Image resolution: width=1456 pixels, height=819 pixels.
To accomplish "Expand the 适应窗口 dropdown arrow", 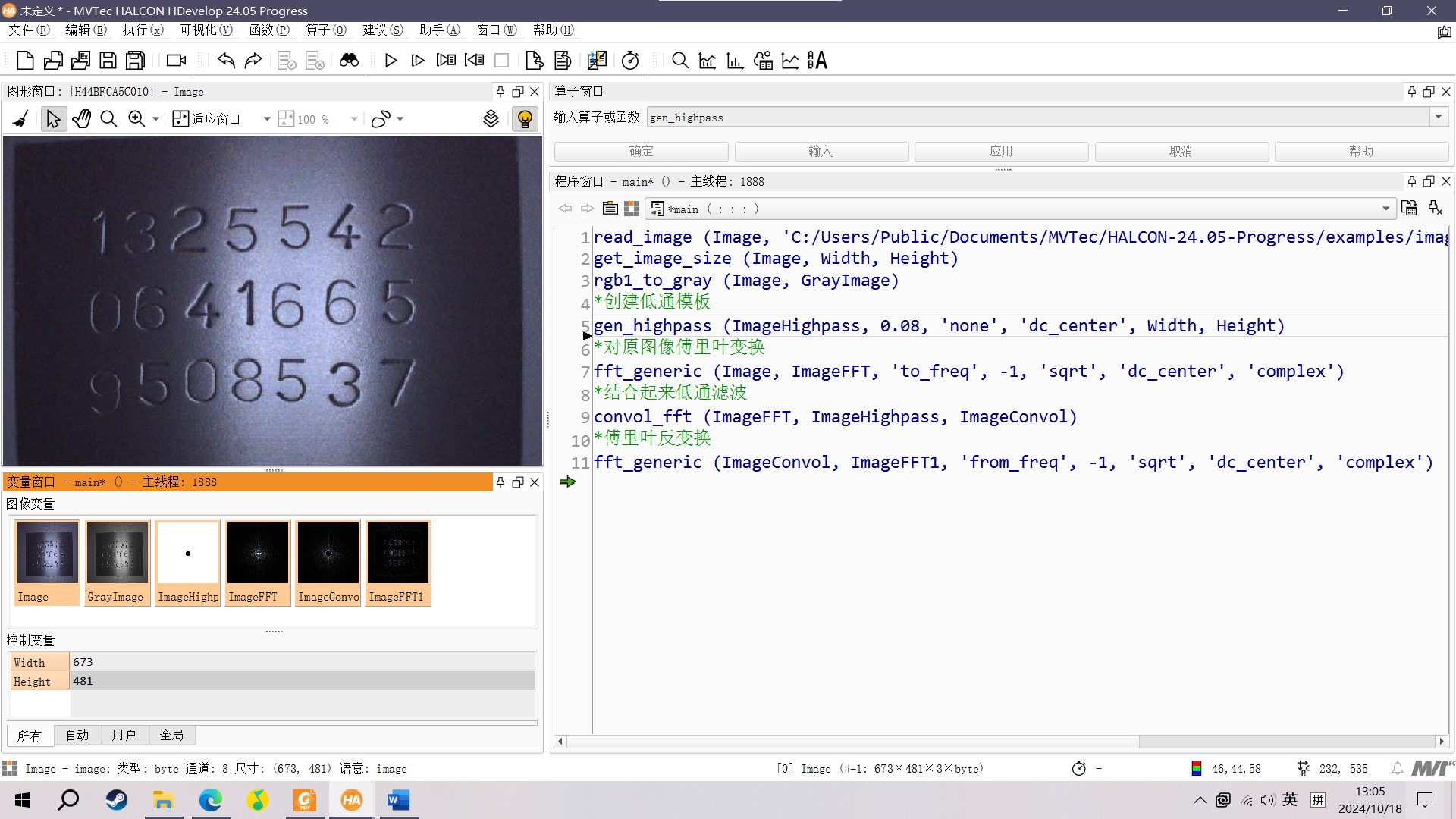I will [267, 119].
